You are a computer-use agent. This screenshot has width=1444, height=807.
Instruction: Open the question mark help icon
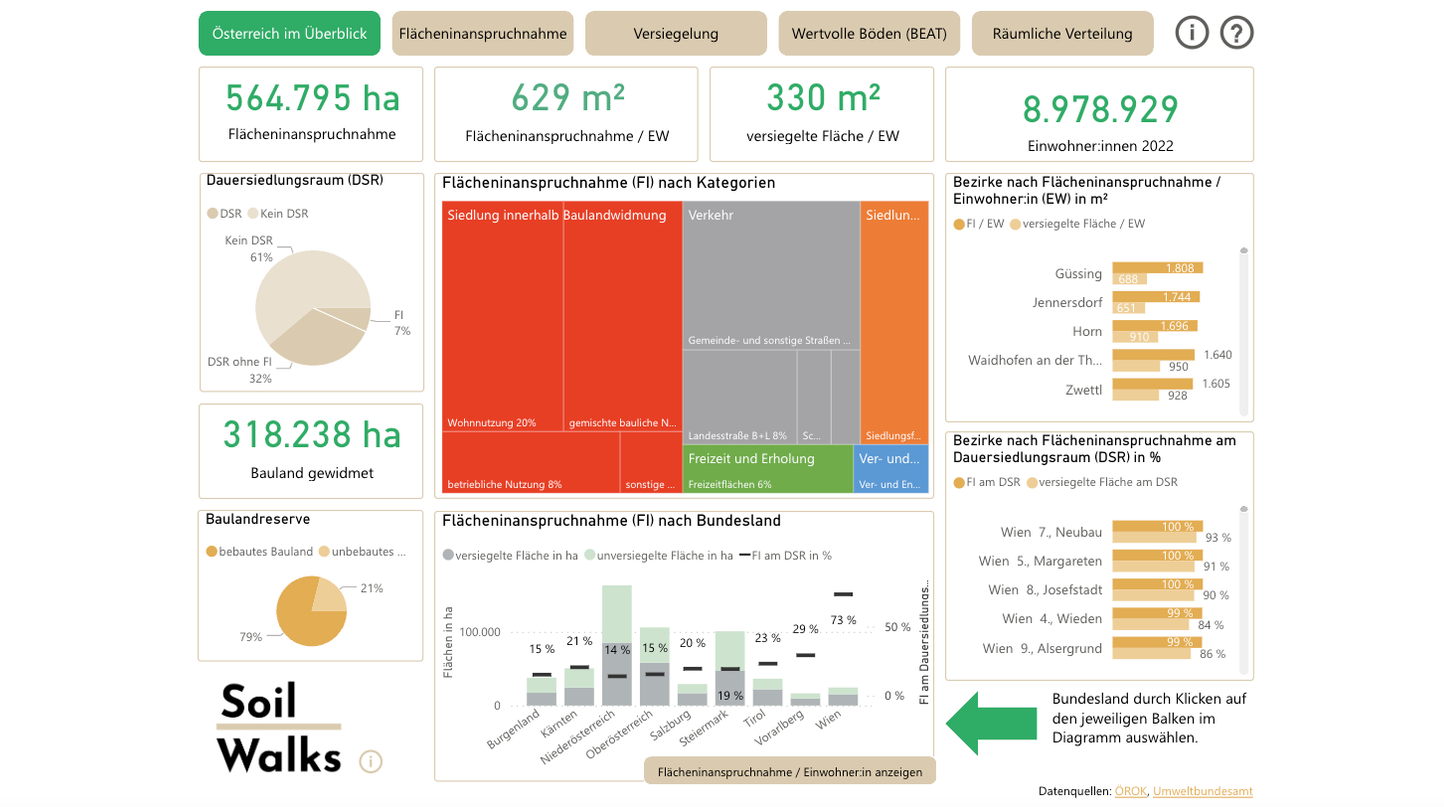pyautogui.click(x=1237, y=33)
